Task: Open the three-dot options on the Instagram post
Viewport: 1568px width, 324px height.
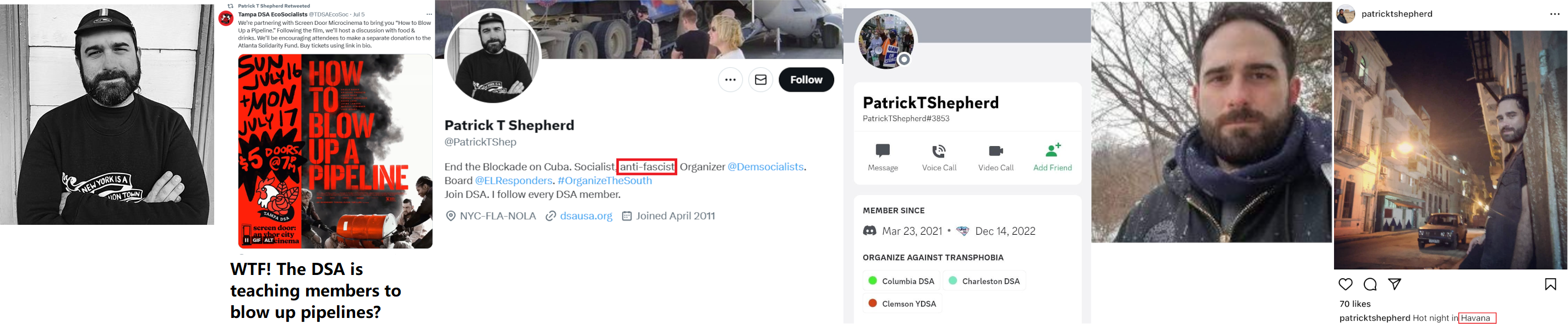Action: click(1555, 14)
